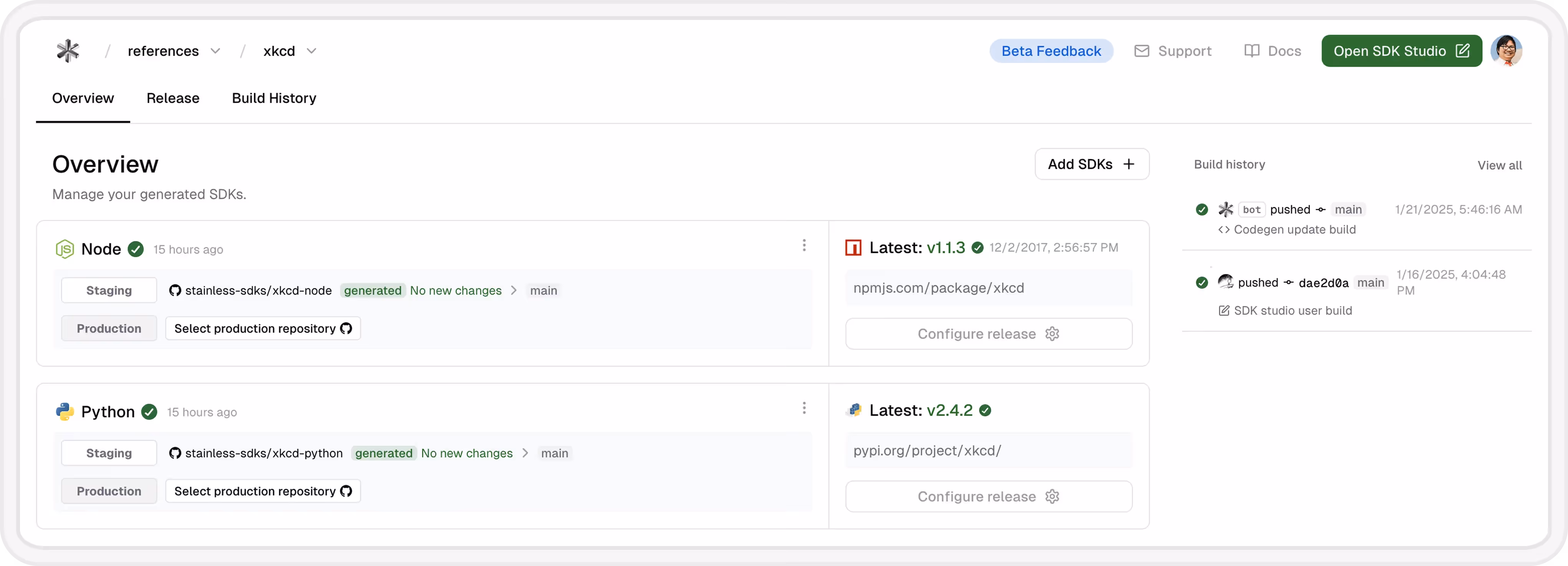Click the GitHub icon beside xkcd-node
1568x566 pixels.
[x=175, y=291]
